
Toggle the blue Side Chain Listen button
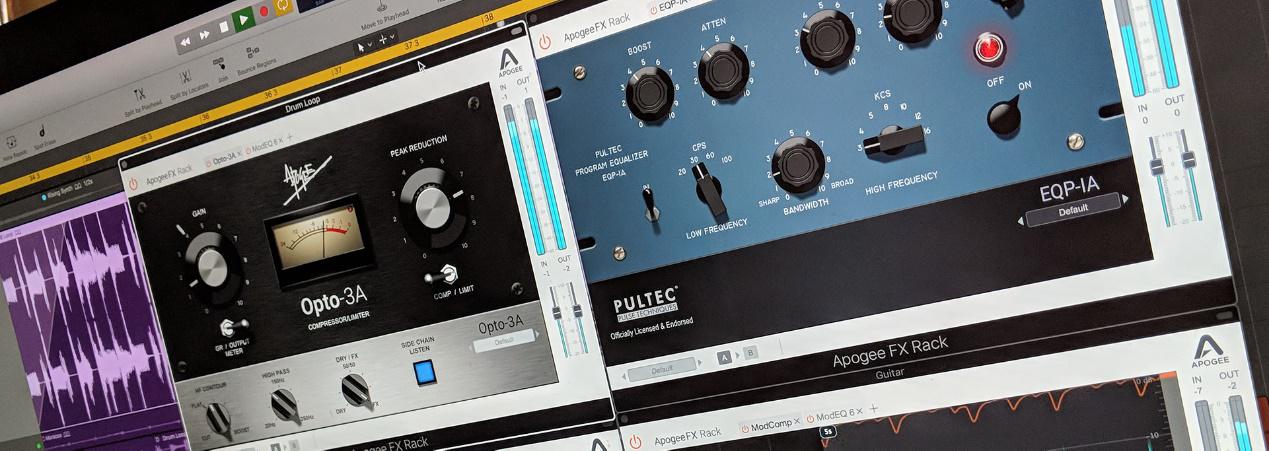[x=425, y=373]
